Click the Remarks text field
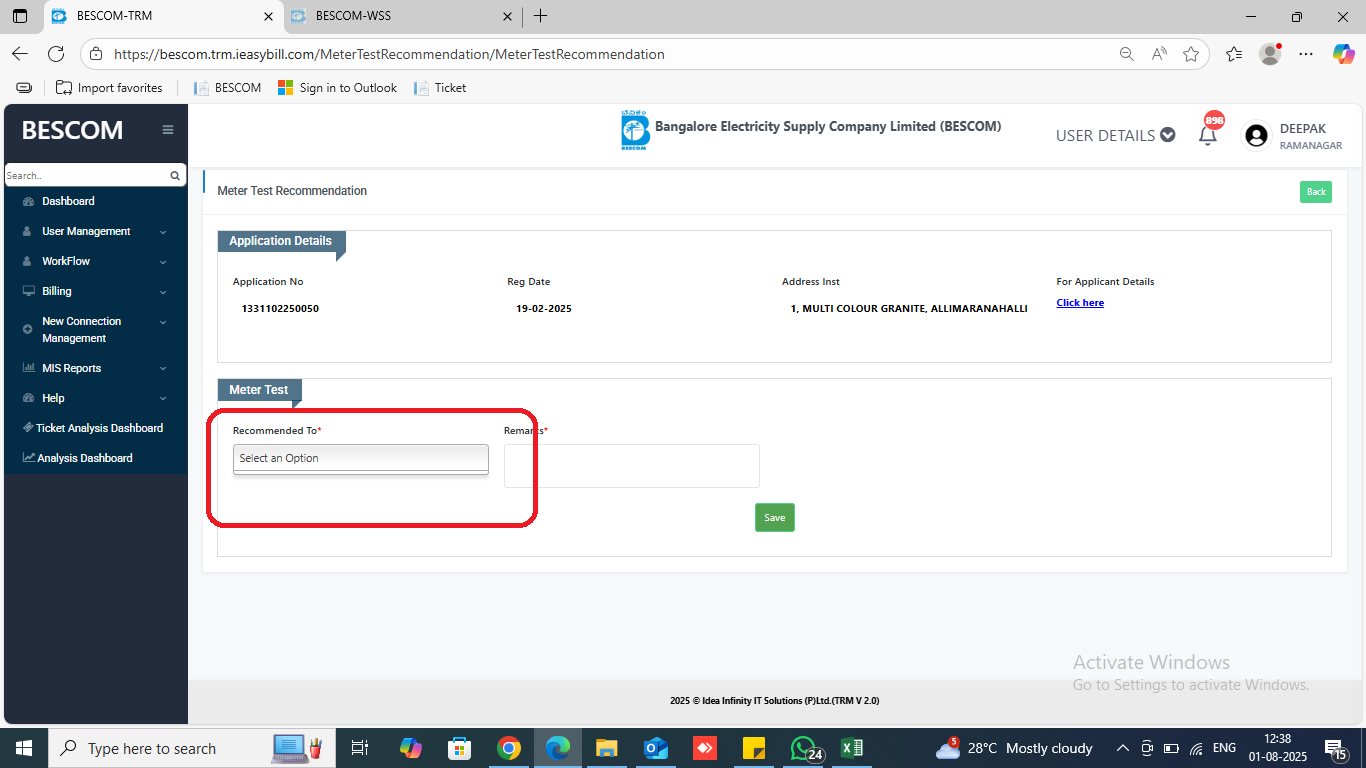1366x768 pixels. tap(632, 466)
